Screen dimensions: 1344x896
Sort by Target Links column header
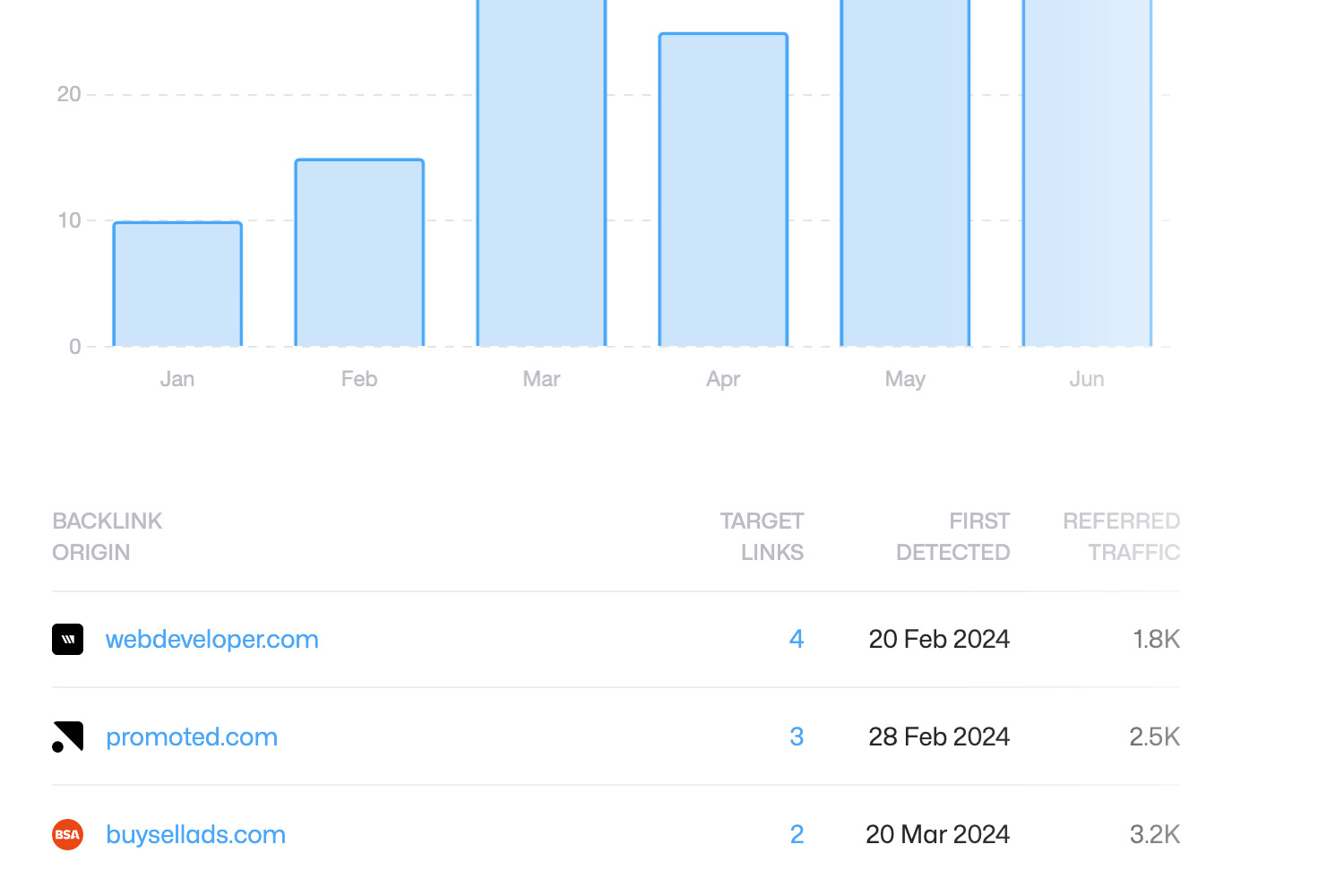(762, 537)
